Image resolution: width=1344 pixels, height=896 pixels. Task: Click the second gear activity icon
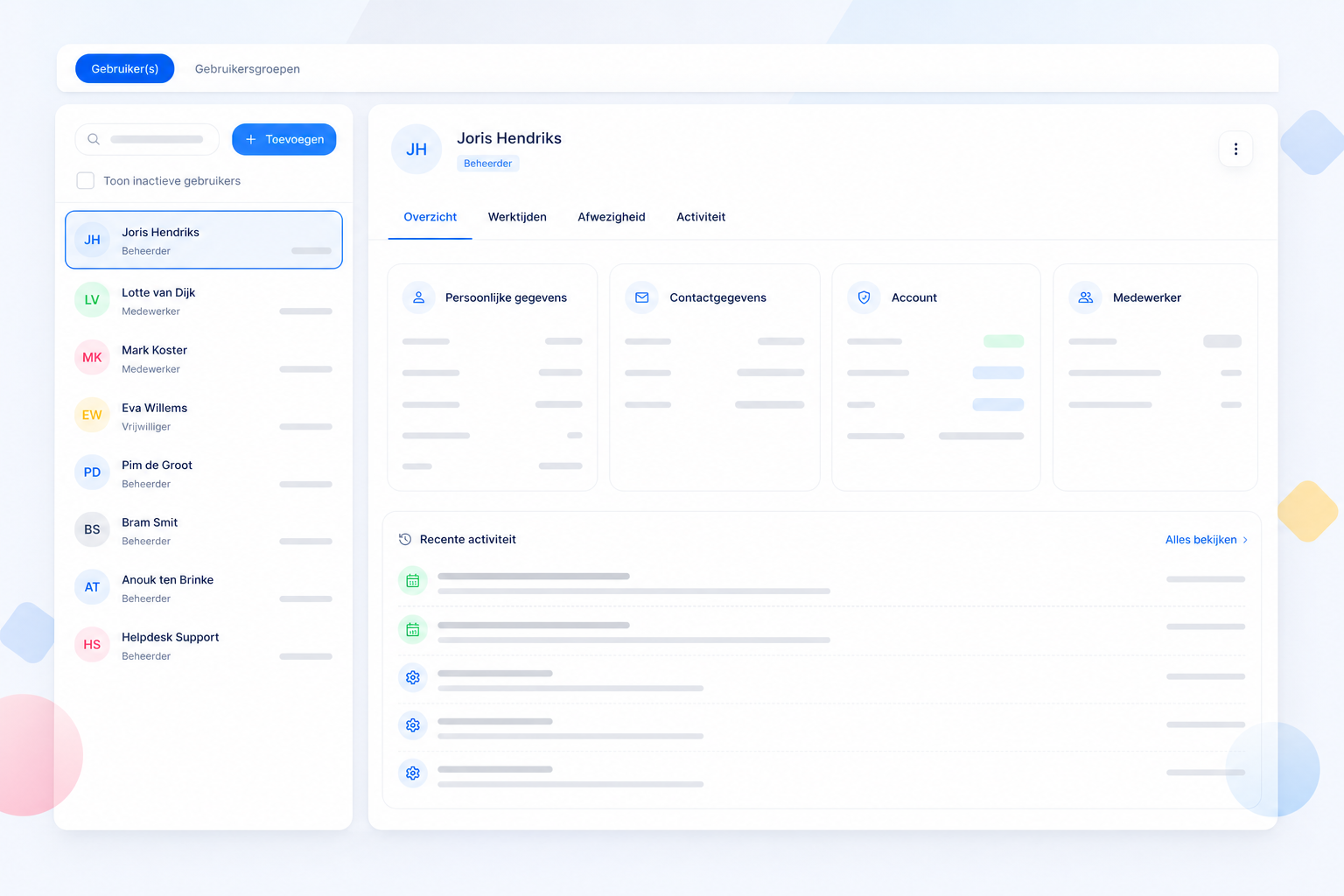click(x=413, y=725)
